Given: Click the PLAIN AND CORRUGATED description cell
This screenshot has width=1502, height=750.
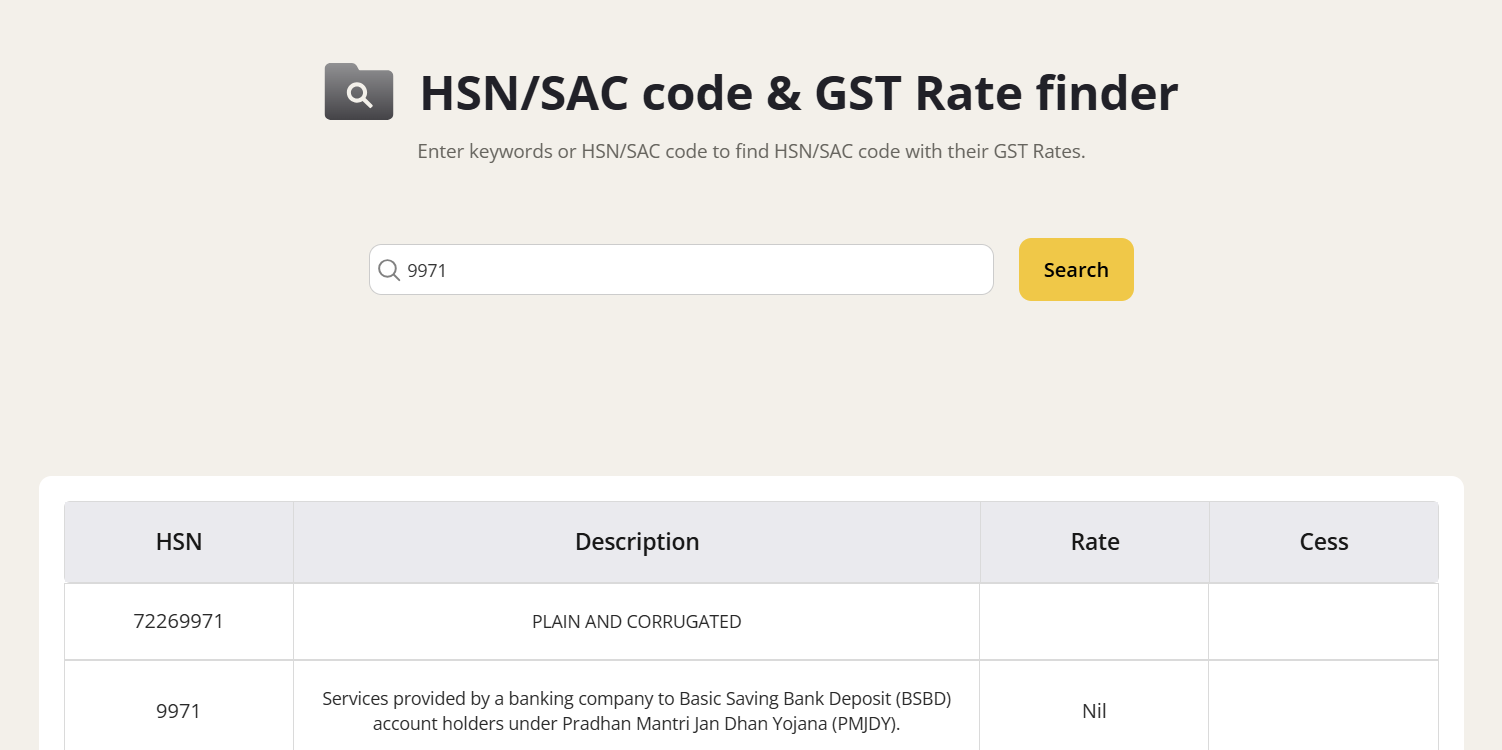Looking at the screenshot, I should tap(637, 620).
